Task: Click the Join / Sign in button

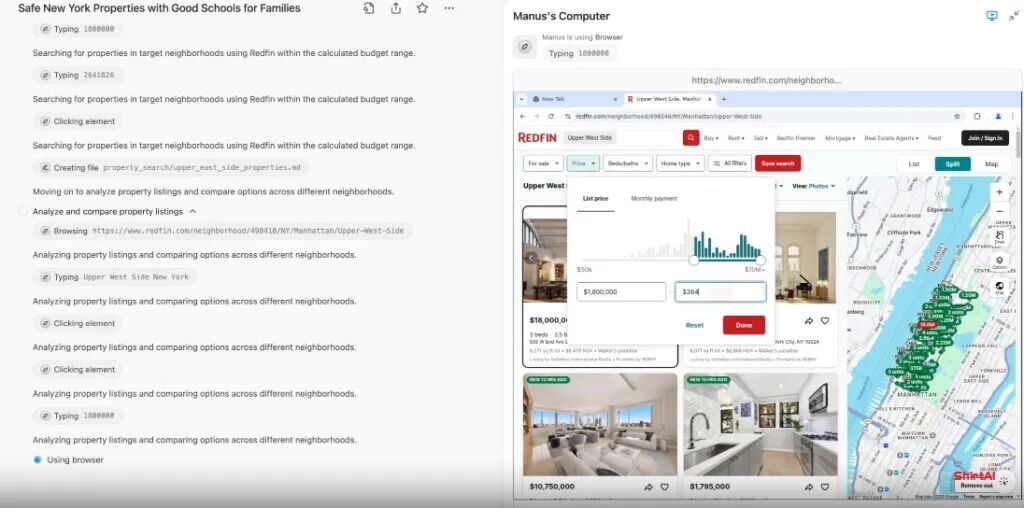Action: [x=985, y=138]
